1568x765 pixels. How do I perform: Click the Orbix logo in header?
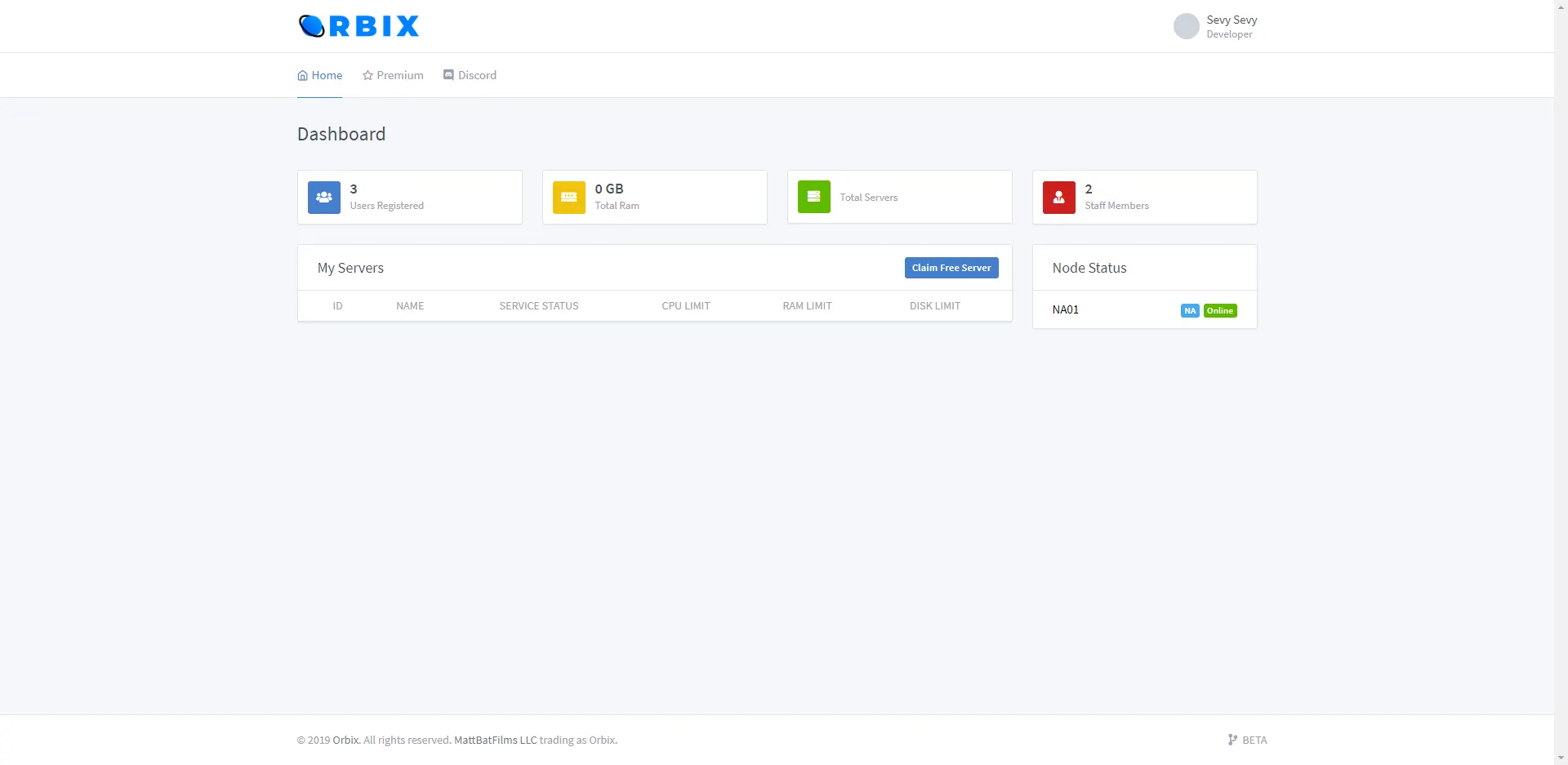click(x=359, y=26)
